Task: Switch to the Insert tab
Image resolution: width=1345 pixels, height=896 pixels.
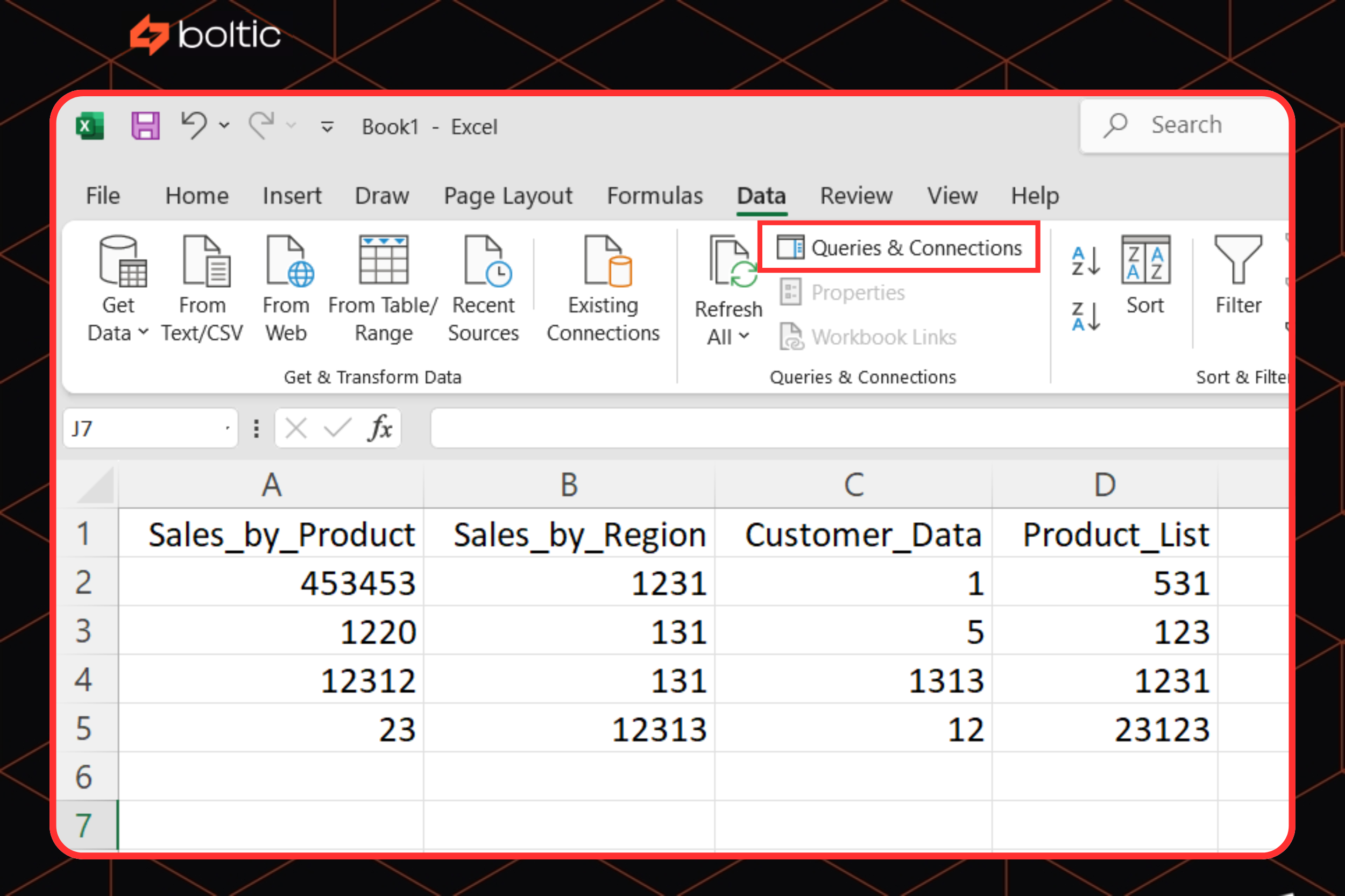Action: pyautogui.click(x=292, y=196)
